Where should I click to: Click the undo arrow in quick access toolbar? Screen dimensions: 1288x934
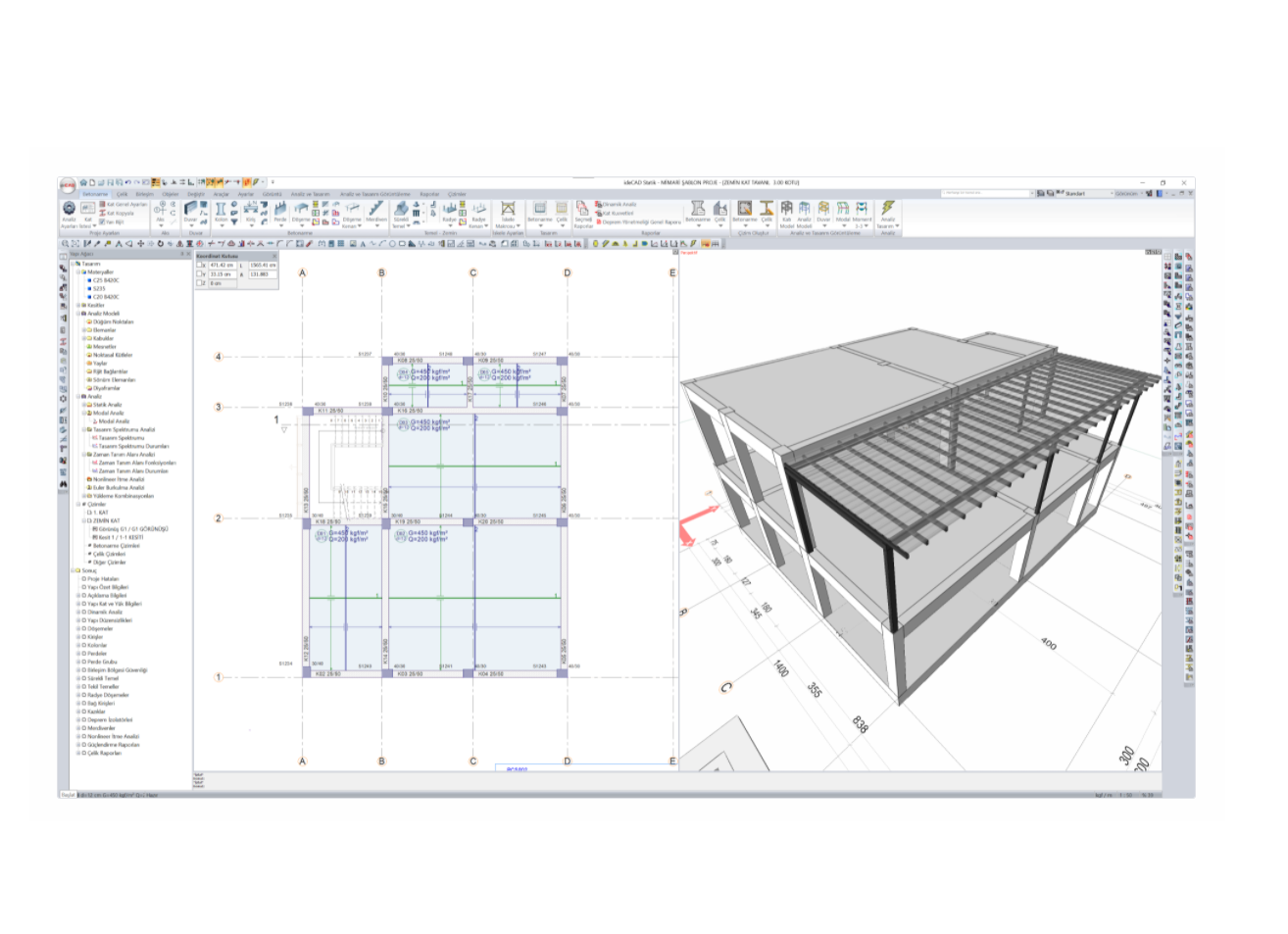(x=127, y=182)
